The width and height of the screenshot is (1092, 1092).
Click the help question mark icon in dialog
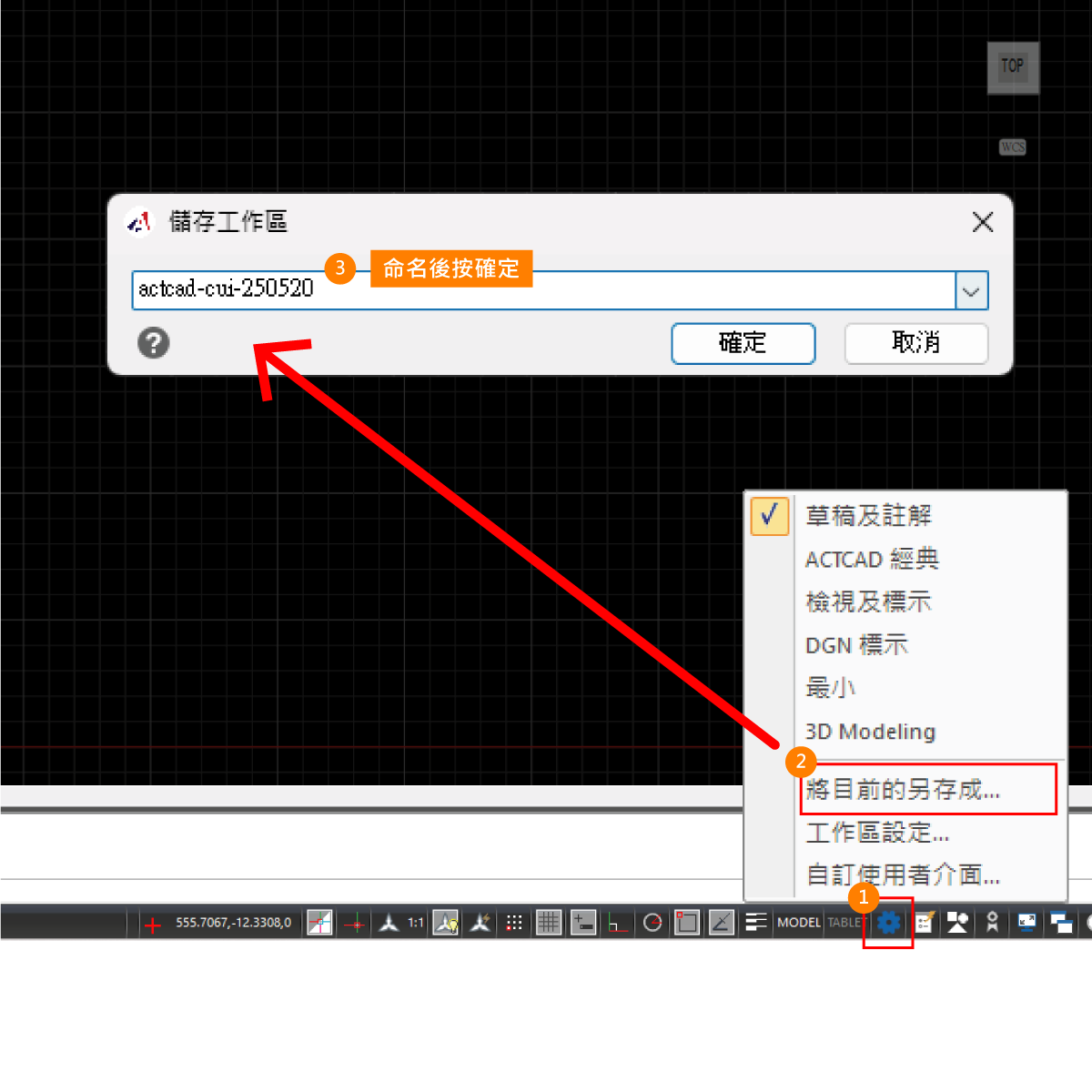(154, 343)
